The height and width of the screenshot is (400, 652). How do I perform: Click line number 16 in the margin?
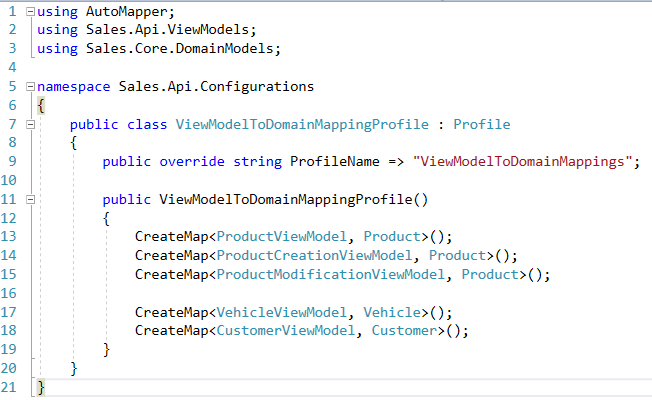[x=9, y=294]
